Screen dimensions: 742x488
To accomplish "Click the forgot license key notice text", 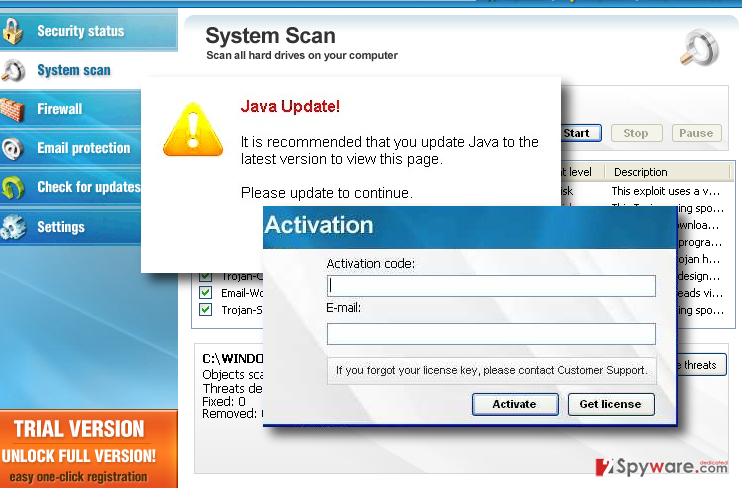I will tap(491, 370).
